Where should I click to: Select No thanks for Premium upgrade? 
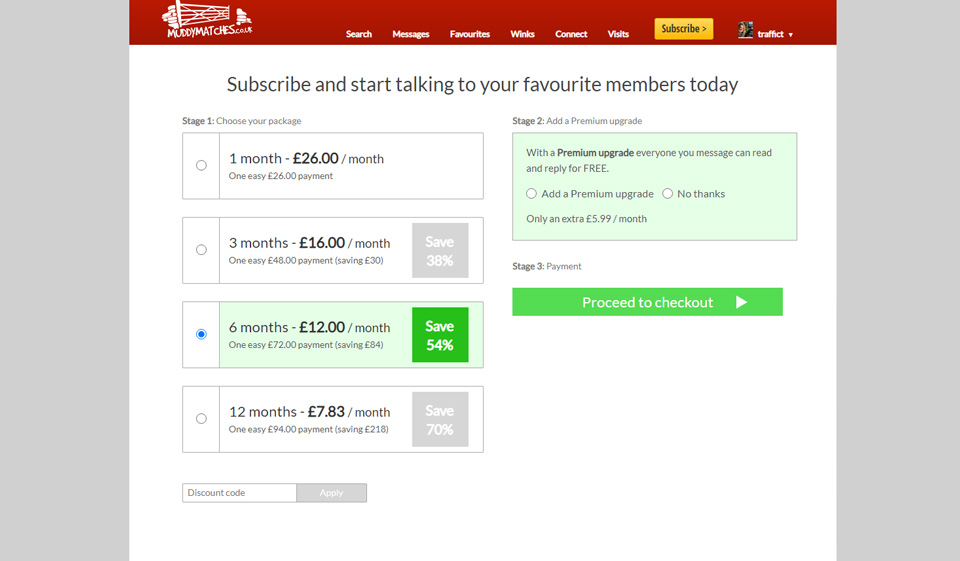click(668, 194)
